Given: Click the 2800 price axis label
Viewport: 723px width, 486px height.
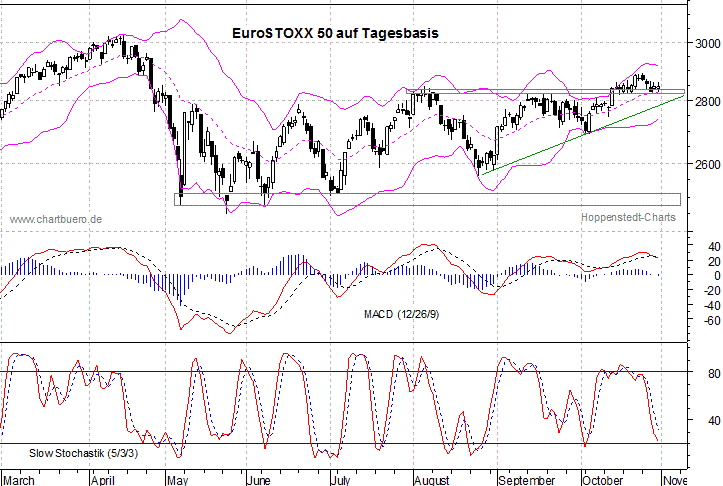Looking at the screenshot, I should coord(707,101).
